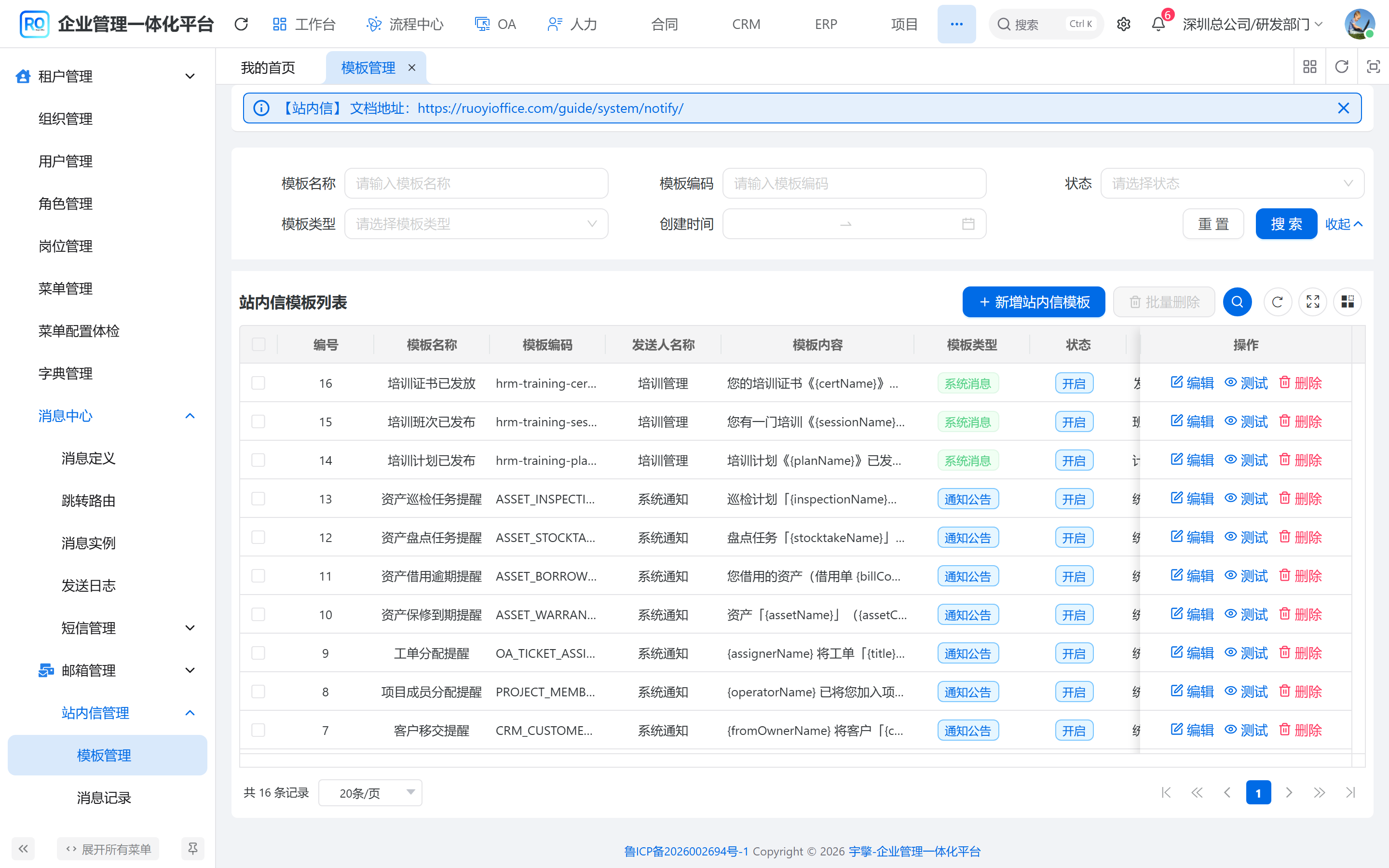Focus the 模板名称 input field

[x=476, y=183]
